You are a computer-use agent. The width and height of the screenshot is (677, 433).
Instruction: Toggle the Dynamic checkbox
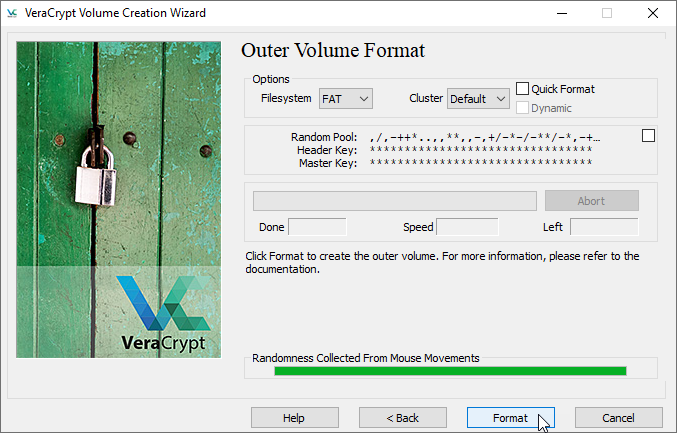[x=522, y=108]
